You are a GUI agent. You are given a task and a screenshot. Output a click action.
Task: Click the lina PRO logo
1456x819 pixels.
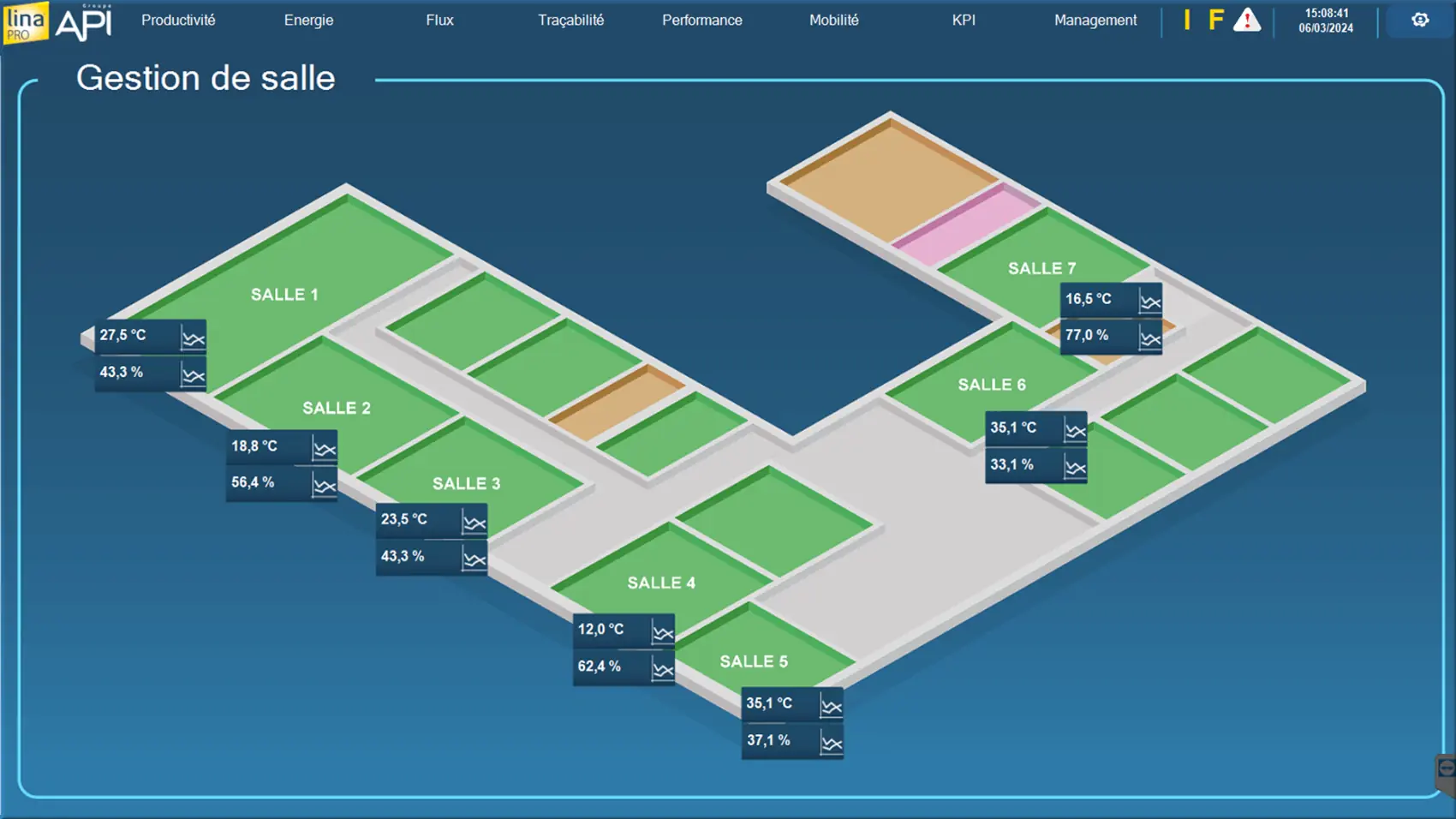[x=26, y=21]
